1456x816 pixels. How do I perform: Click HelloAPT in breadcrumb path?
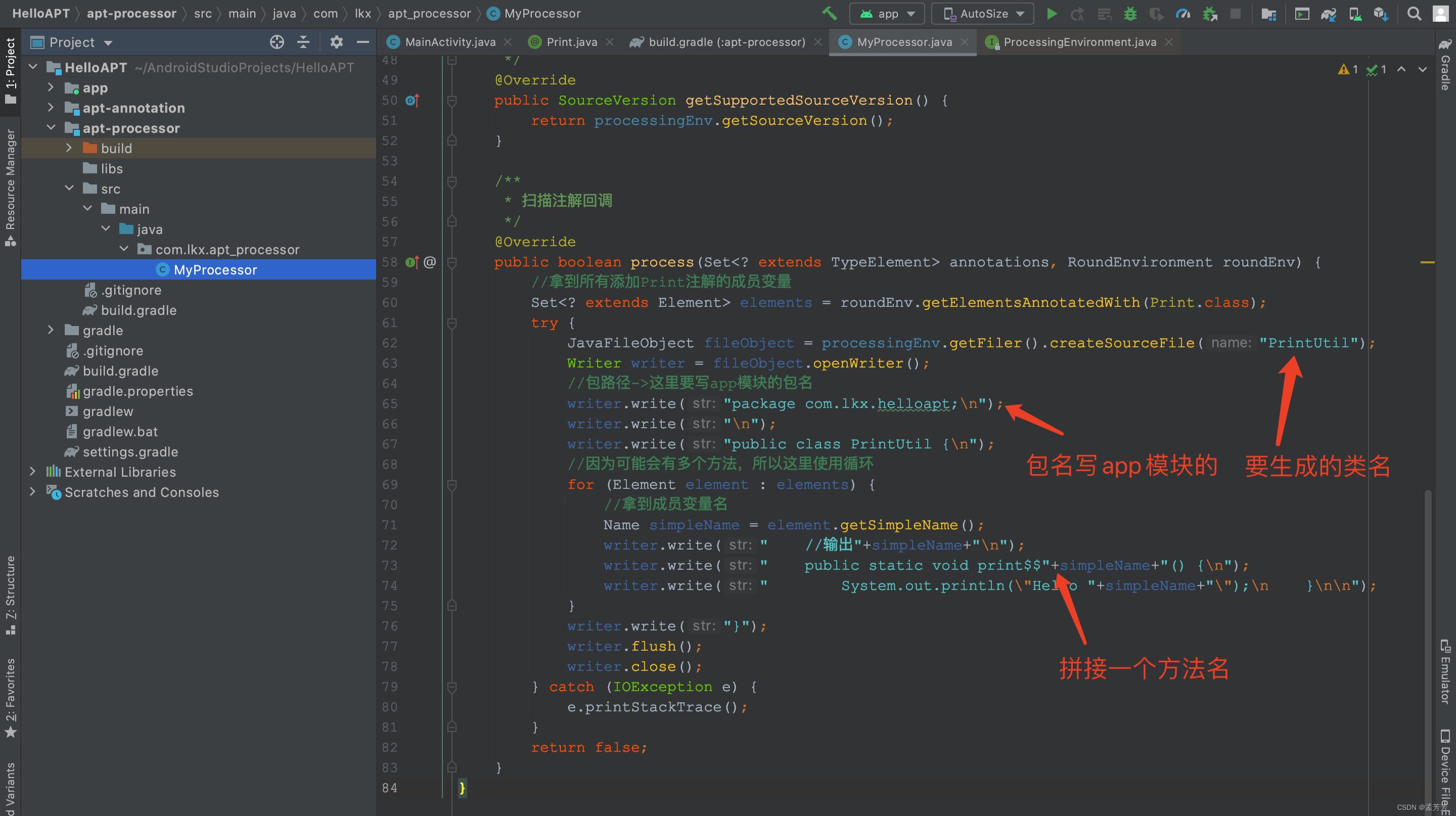[x=40, y=14]
